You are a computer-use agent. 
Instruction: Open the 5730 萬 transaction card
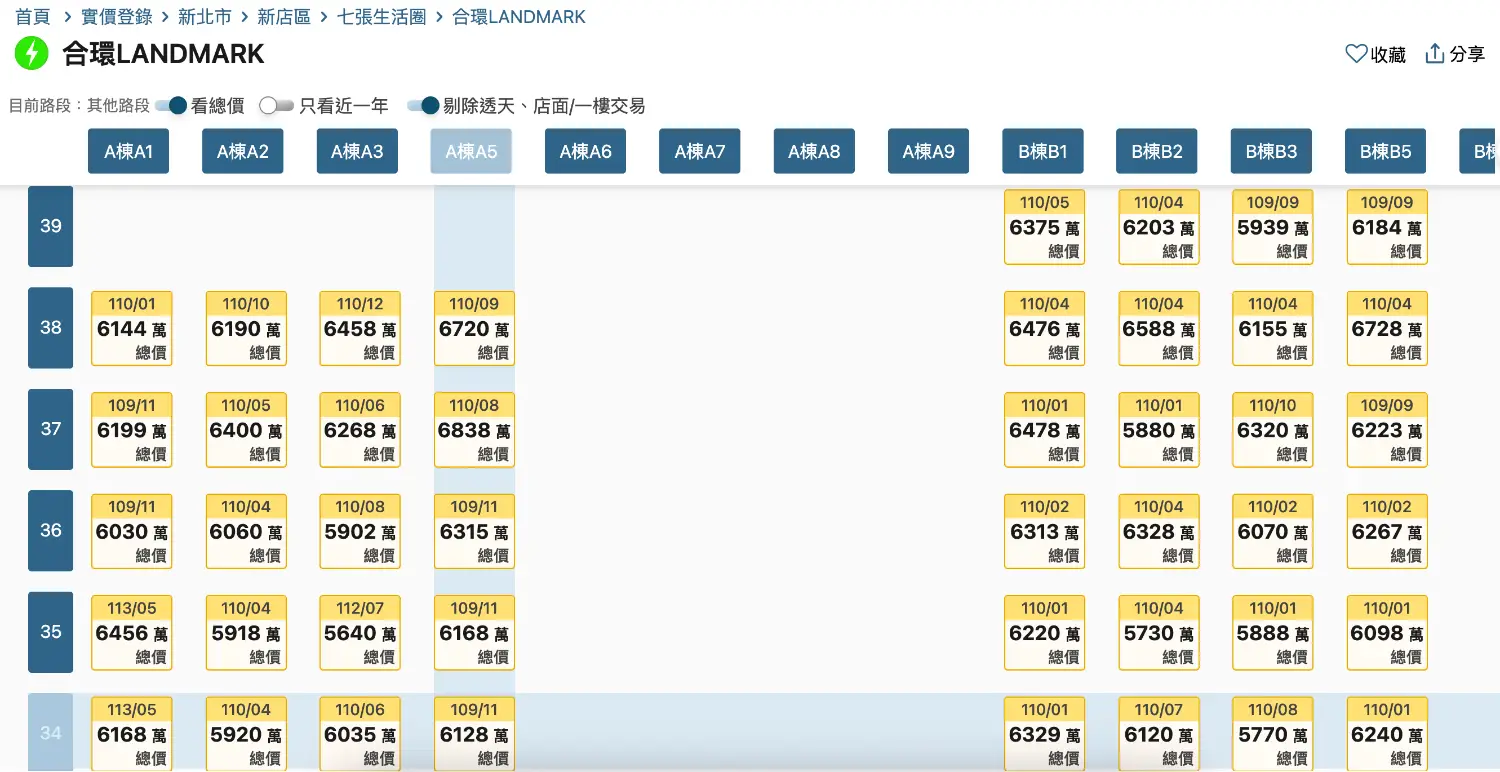pyautogui.click(x=1158, y=633)
